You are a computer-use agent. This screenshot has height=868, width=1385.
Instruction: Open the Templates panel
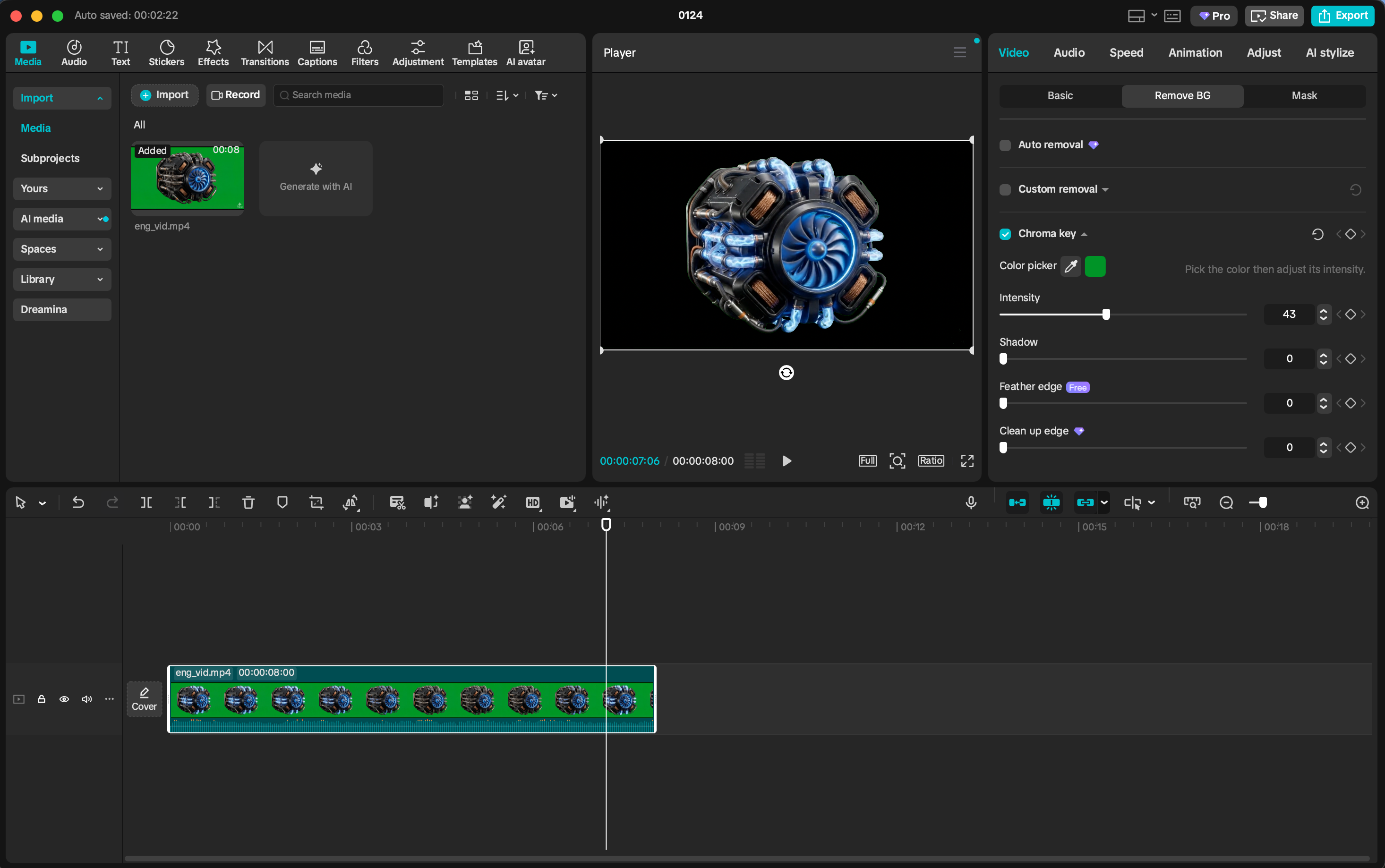coord(473,52)
